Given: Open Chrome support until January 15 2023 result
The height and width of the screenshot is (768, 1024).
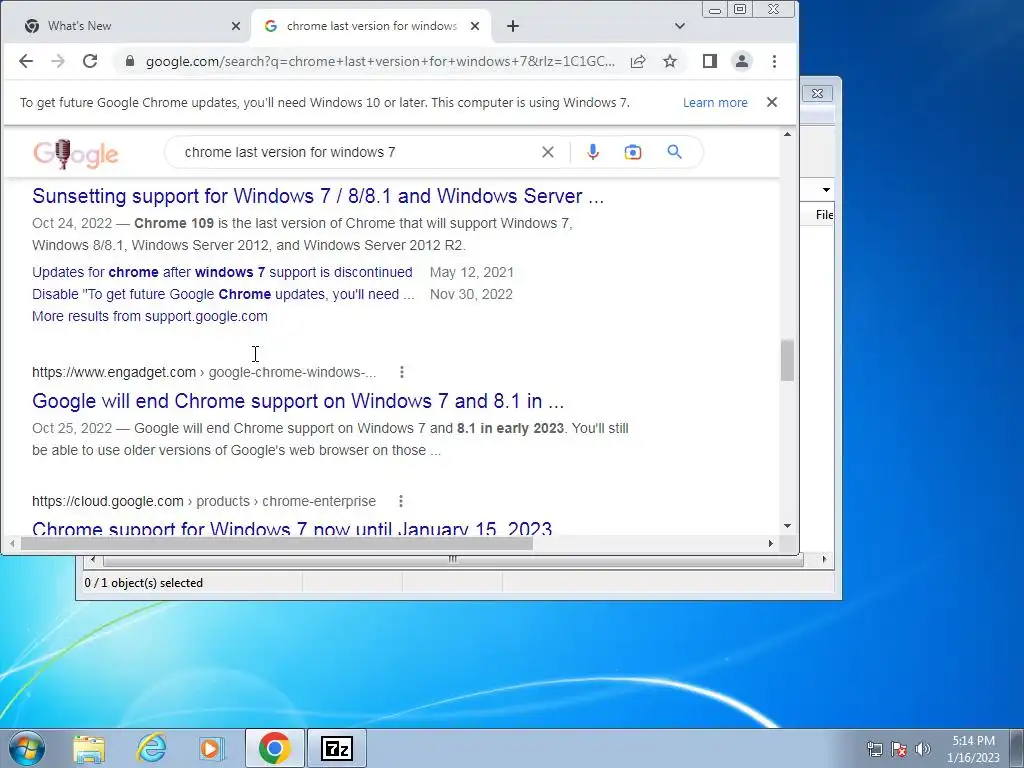Looking at the screenshot, I should (x=292, y=528).
